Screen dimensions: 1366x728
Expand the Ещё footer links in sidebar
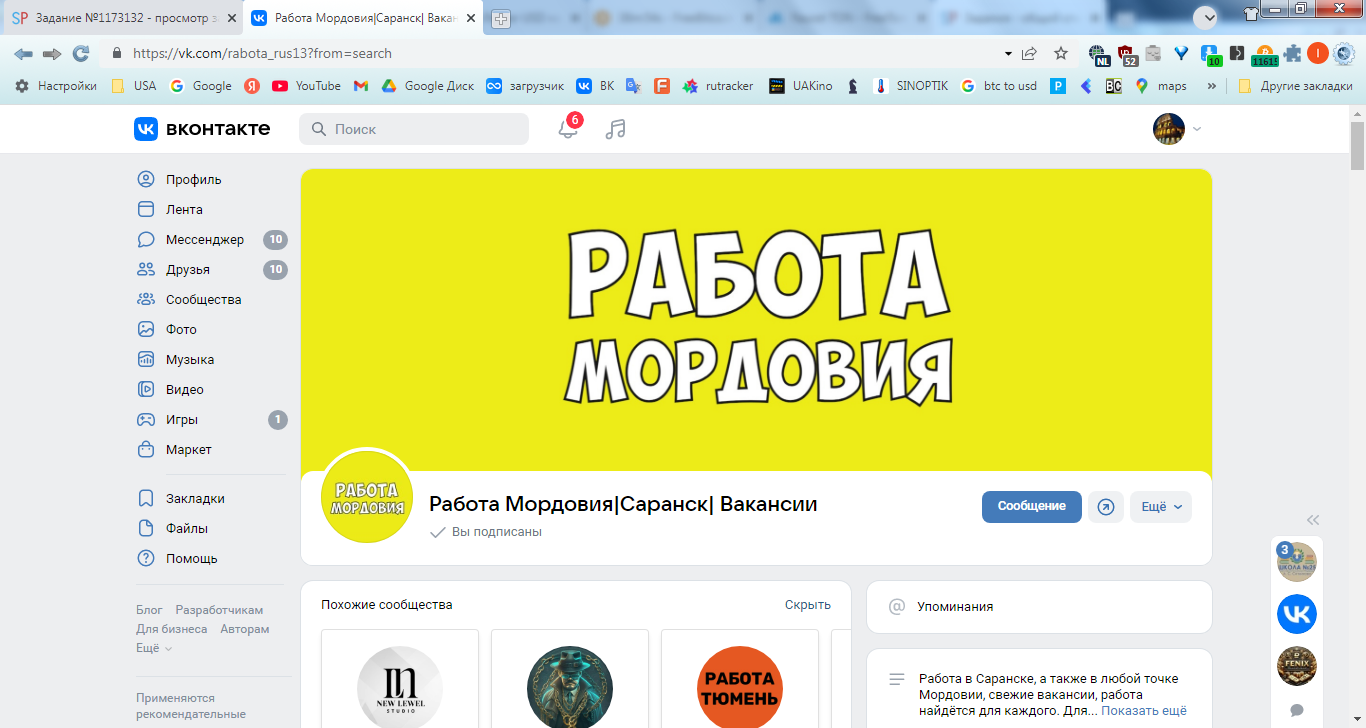(x=153, y=648)
